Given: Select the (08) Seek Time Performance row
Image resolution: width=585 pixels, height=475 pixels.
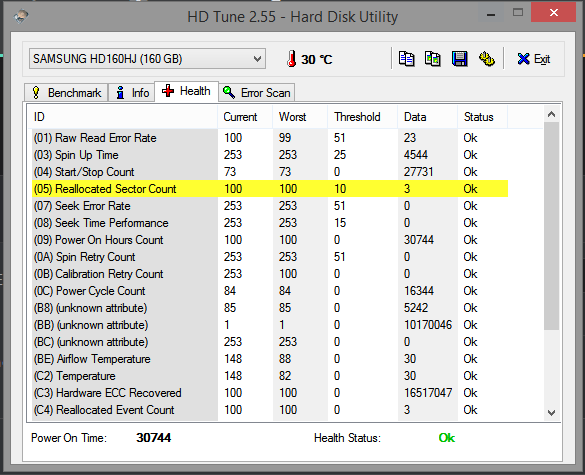Looking at the screenshot, I should click(x=270, y=223).
